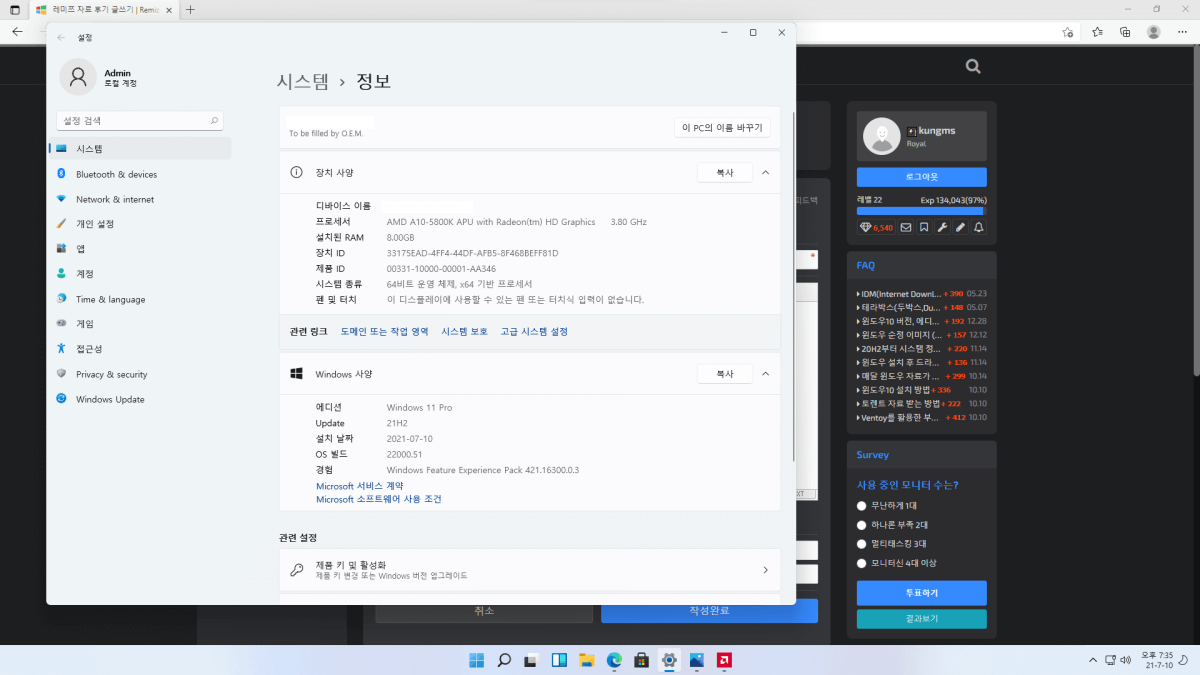This screenshot has width=1200, height=675.
Task: Open the Windows Start menu
Action: click(x=477, y=660)
